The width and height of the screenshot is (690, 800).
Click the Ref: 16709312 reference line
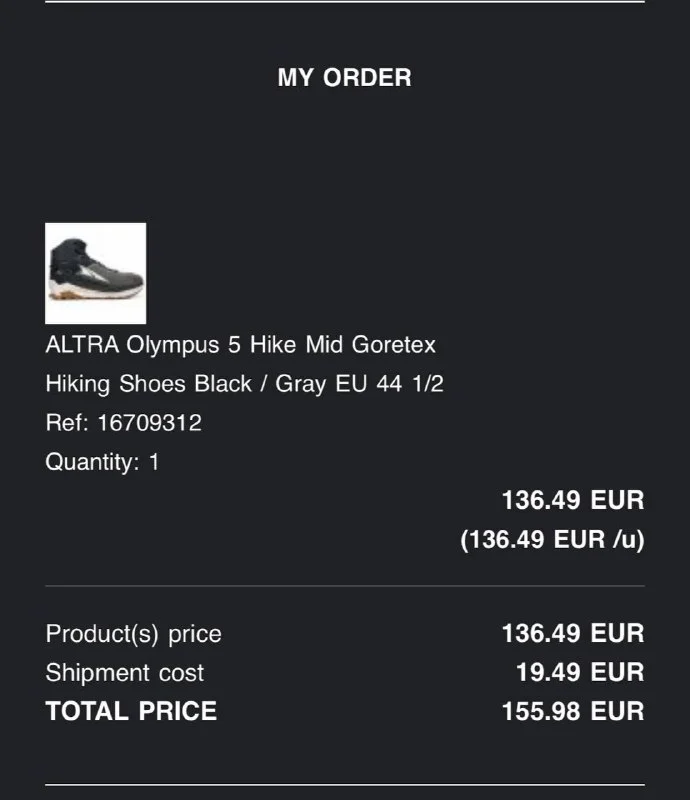coord(123,423)
